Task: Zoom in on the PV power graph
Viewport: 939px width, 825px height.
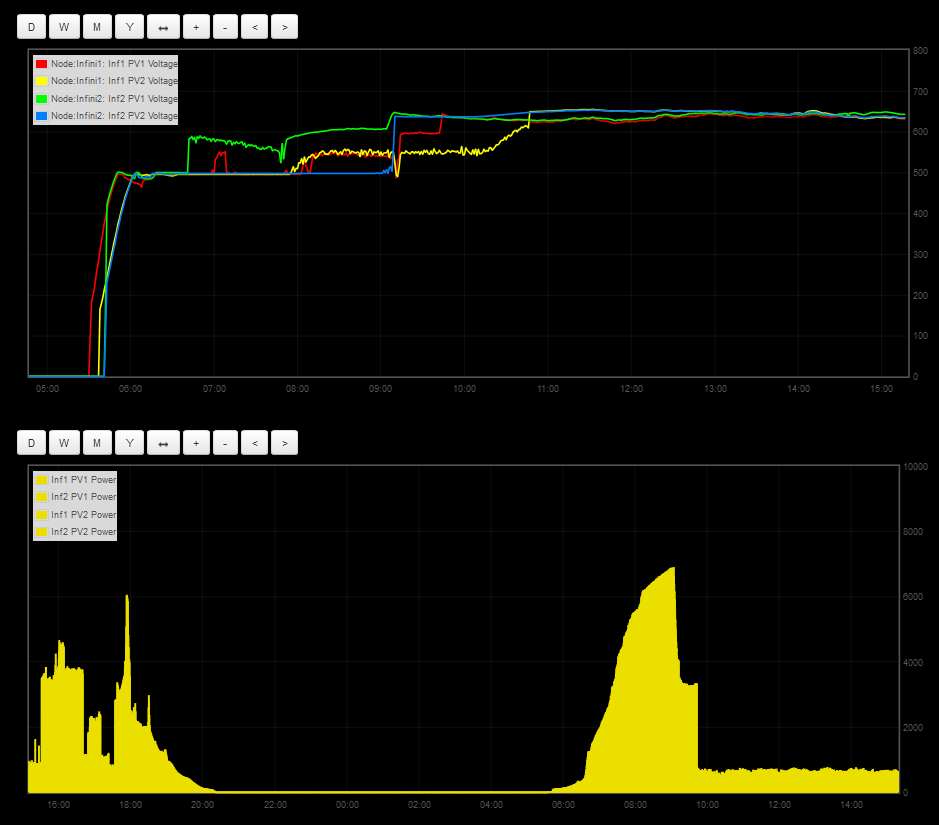Action: point(196,443)
